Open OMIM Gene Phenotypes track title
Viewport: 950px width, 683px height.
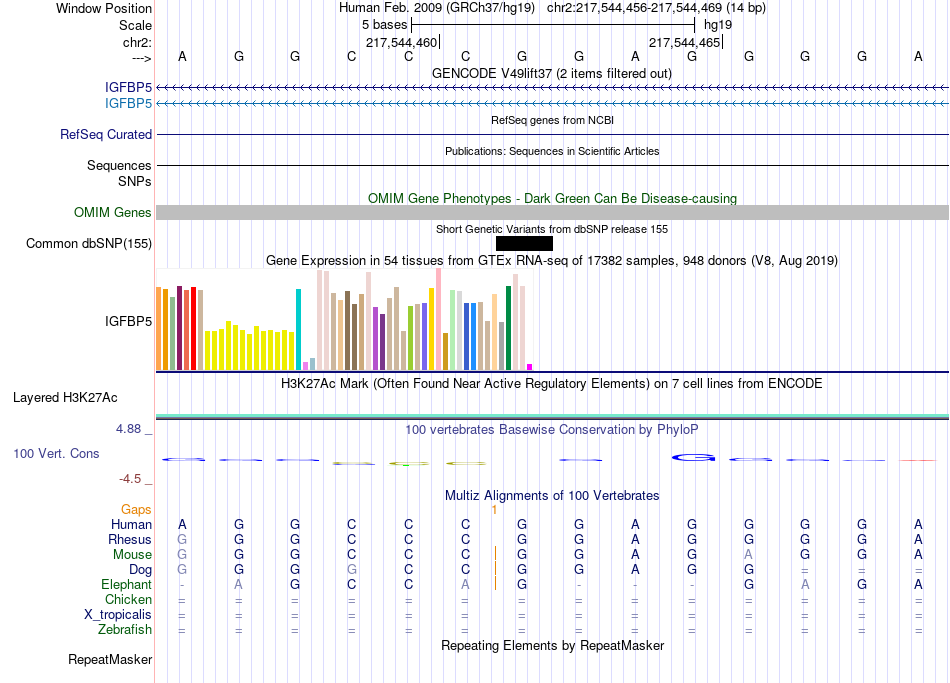pos(552,198)
